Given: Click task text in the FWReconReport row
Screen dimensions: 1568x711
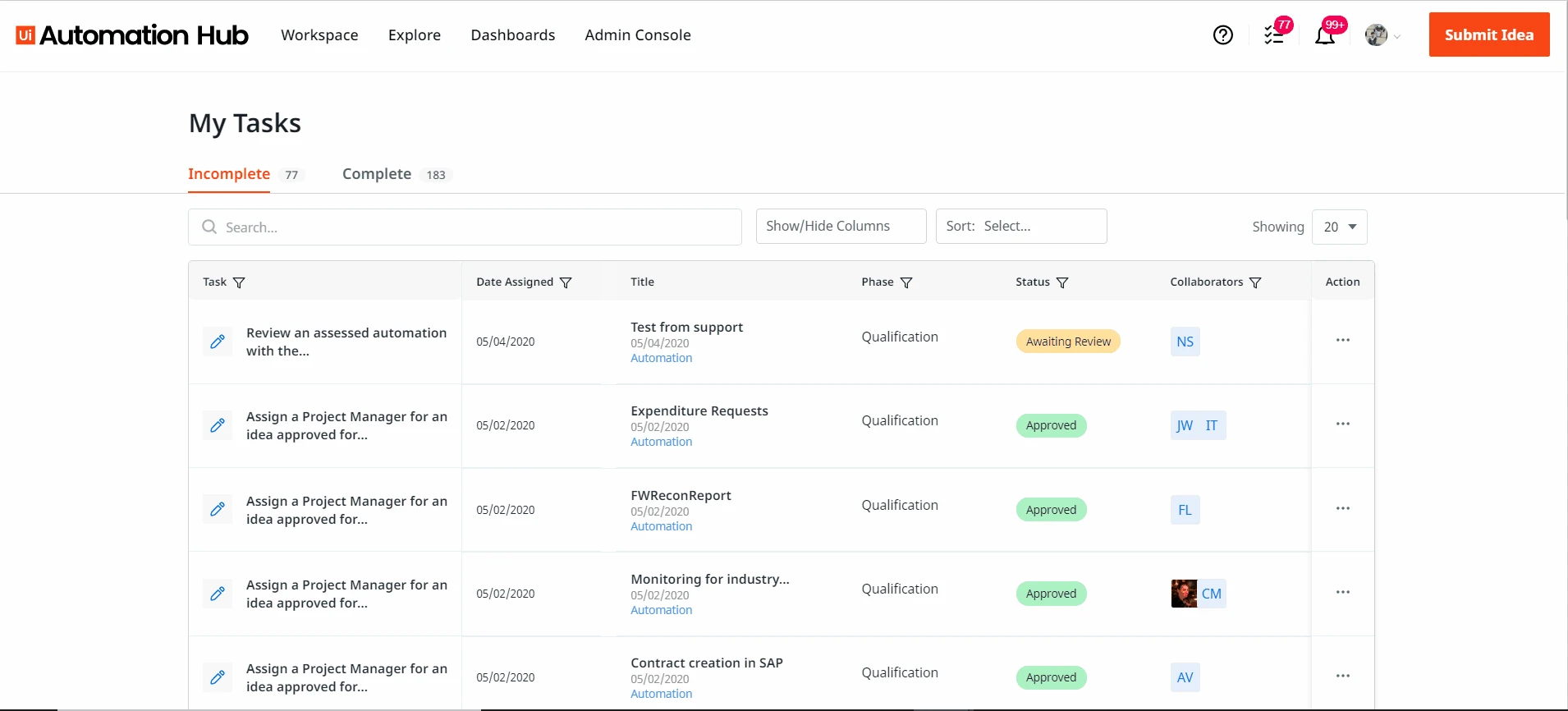Looking at the screenshot, I should click(x=346, y=510).
